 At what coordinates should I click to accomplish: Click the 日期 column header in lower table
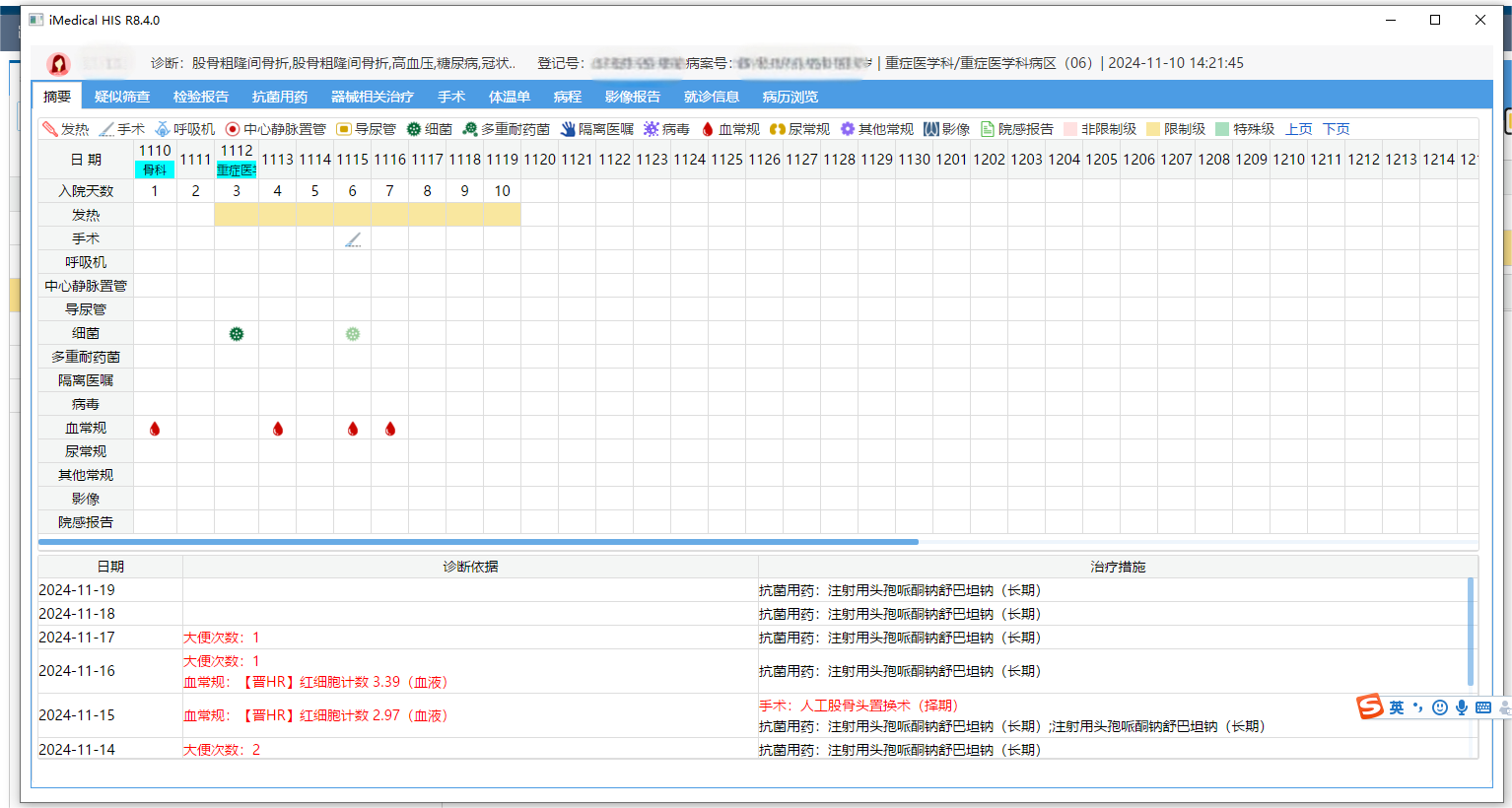(x=110, y=567)
